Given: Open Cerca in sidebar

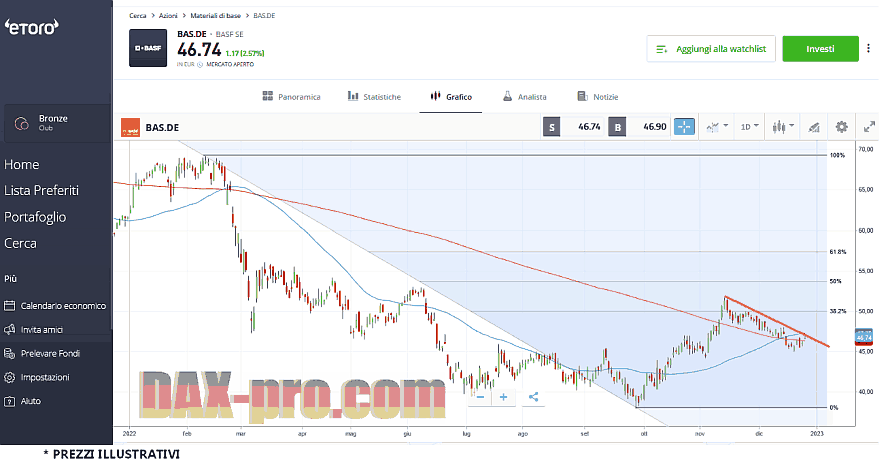Looking at the screenshot, I should [x=20, y=243].
